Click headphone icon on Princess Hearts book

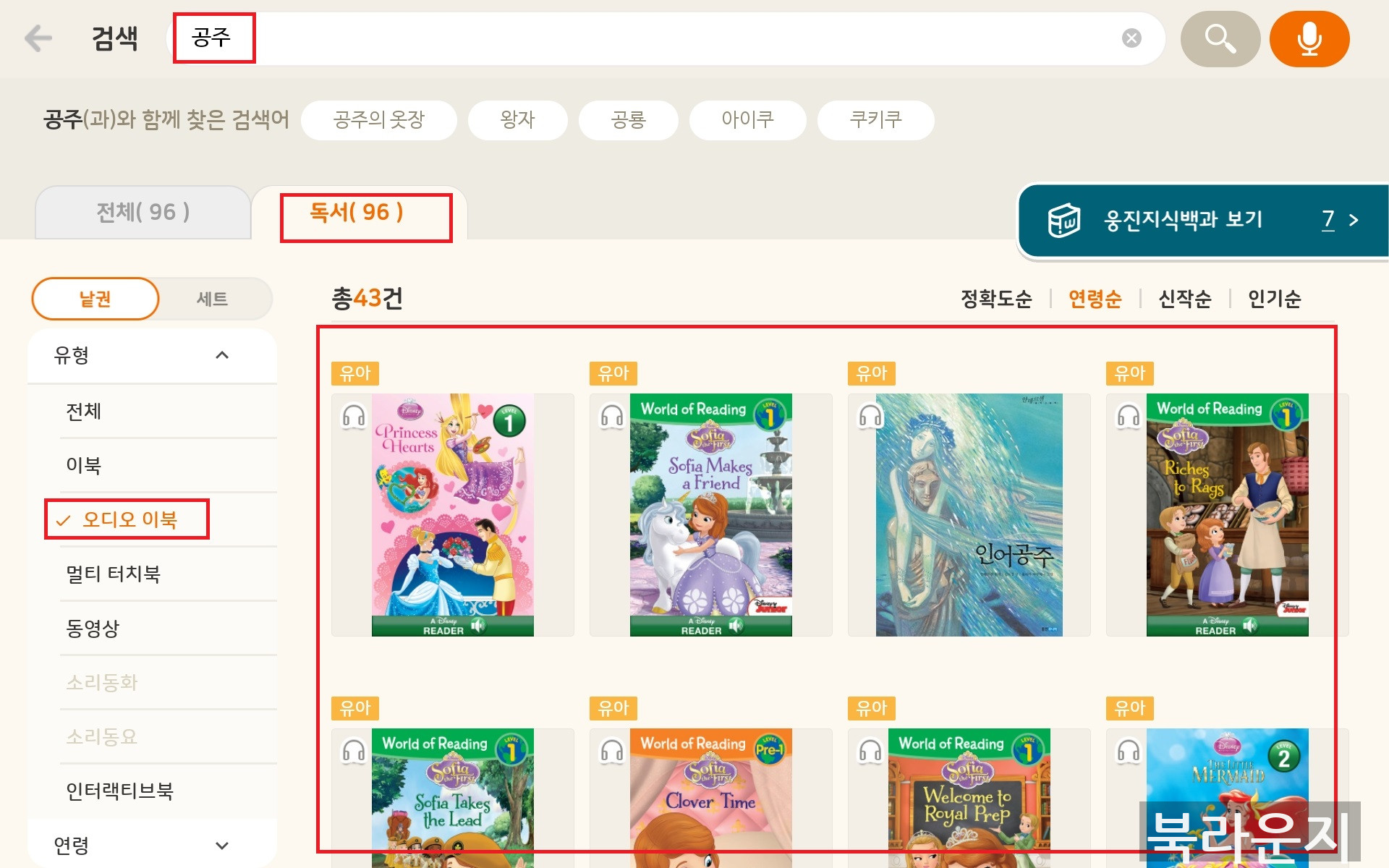pos(354,417)
